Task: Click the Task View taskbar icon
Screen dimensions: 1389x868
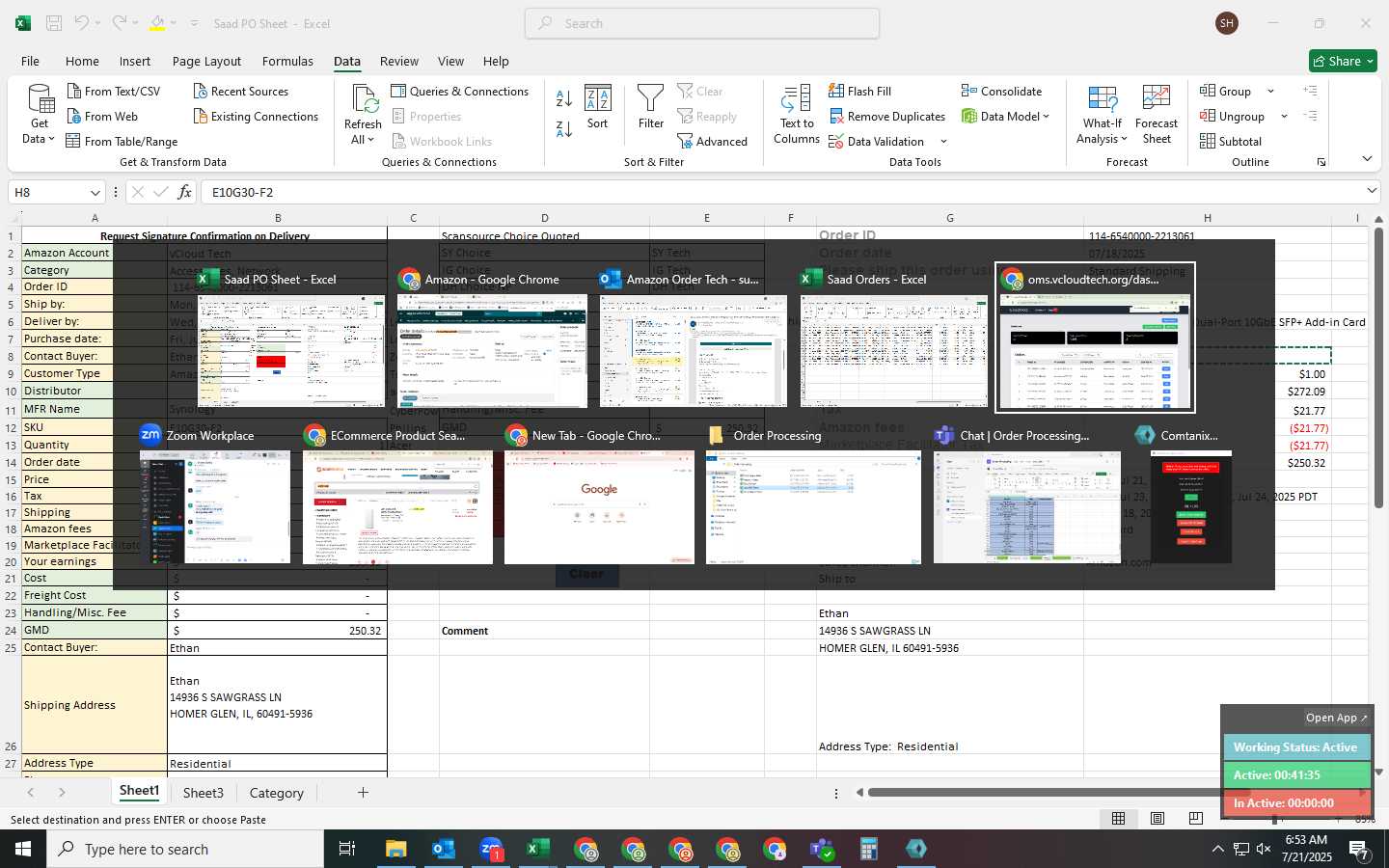Action: point(347,849)
